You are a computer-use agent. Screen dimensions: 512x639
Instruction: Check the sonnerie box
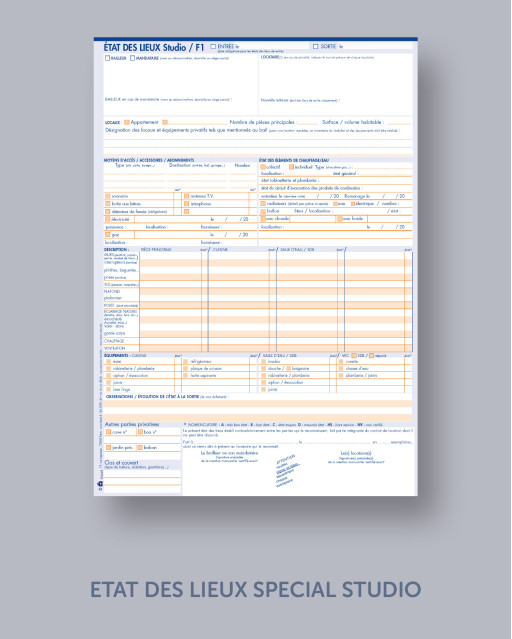coord(108,196)
